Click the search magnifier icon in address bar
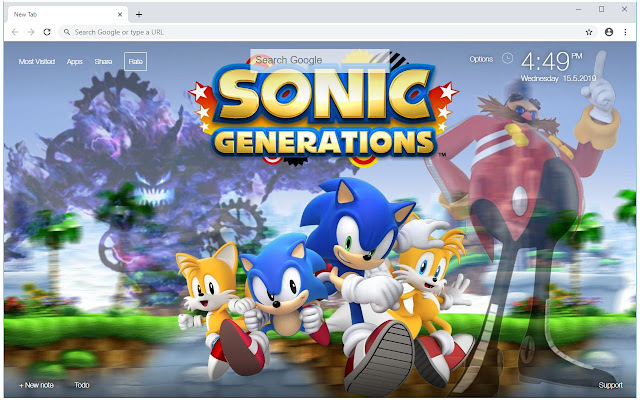640x400 pixels. [x=67, y=32]
